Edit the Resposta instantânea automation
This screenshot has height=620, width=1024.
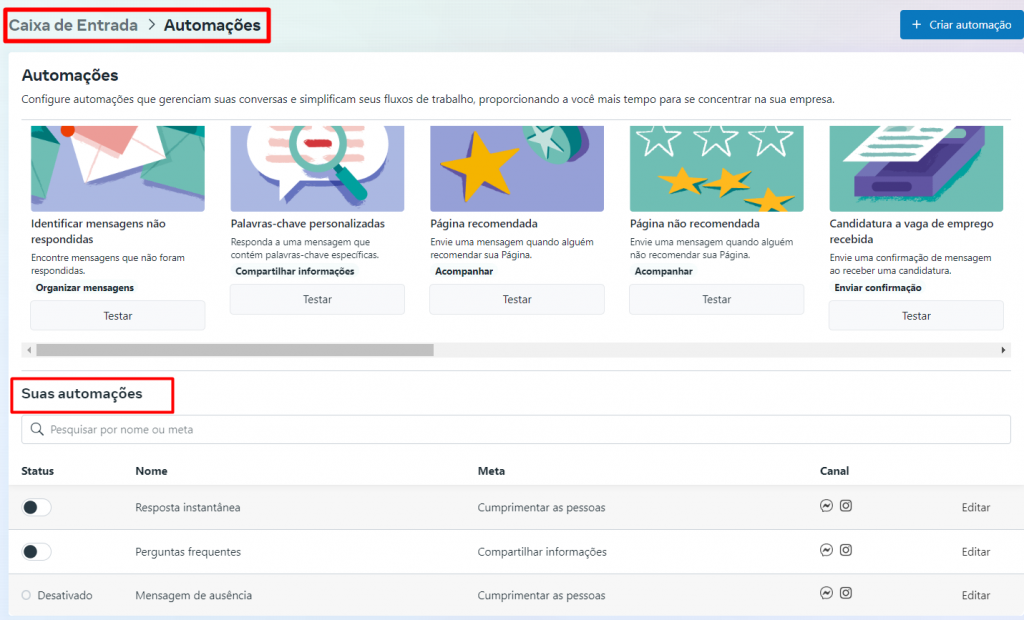click(x=975, y=508)
